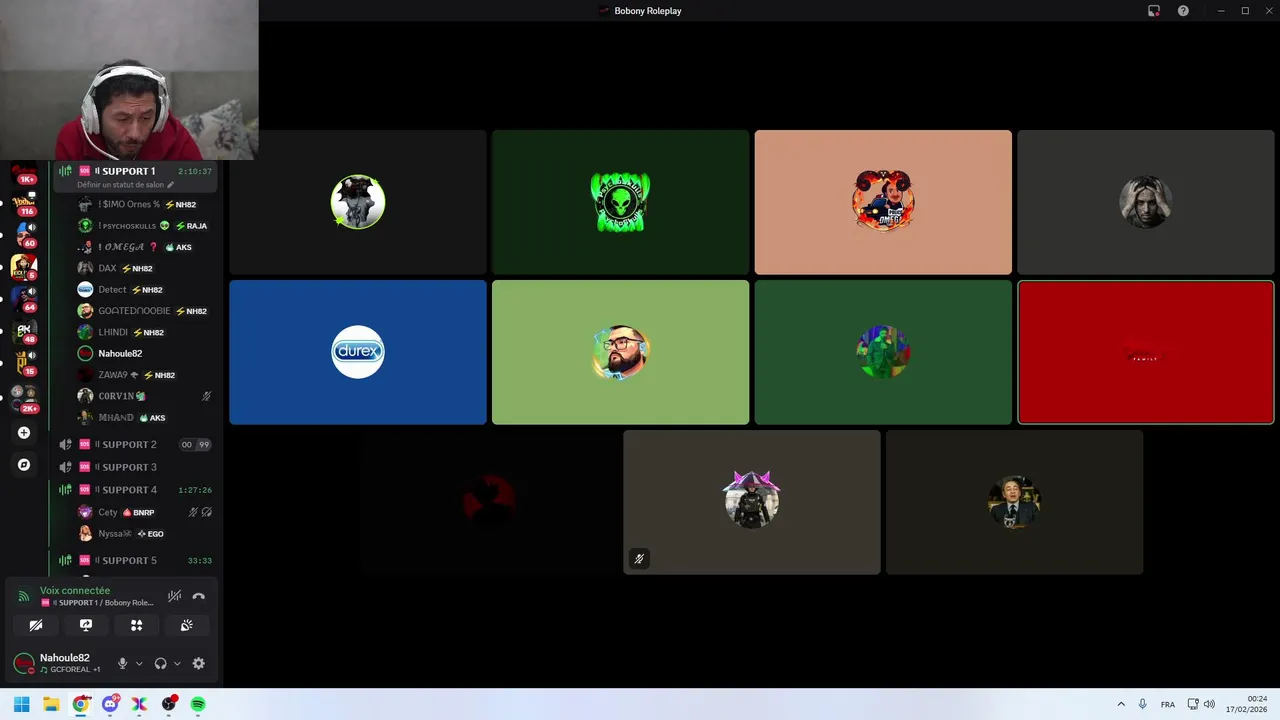Click the bearded man avatar tile
Screen dimensions: 1280x720
[x=620, y=352]
